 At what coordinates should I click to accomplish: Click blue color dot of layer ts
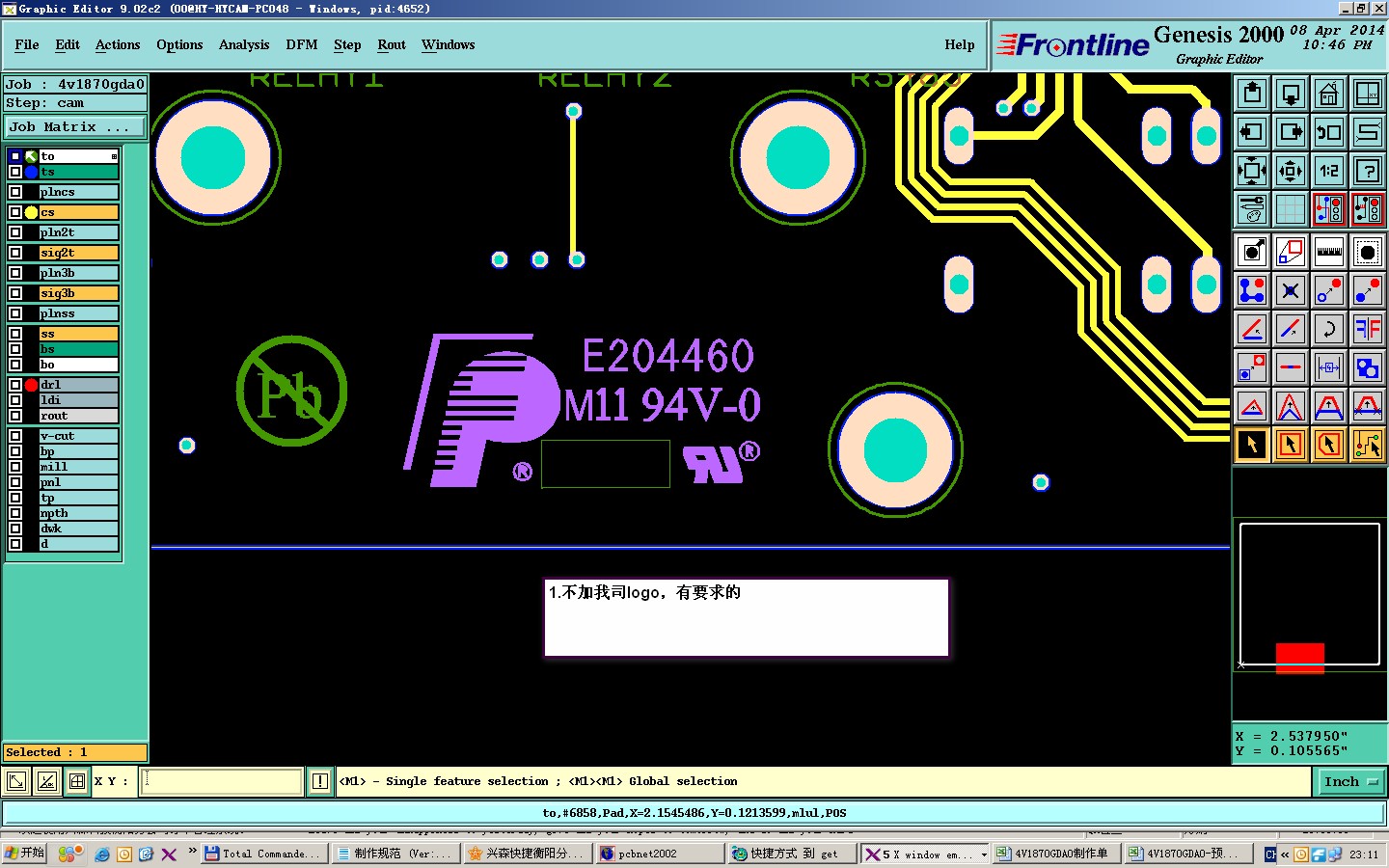31,172
